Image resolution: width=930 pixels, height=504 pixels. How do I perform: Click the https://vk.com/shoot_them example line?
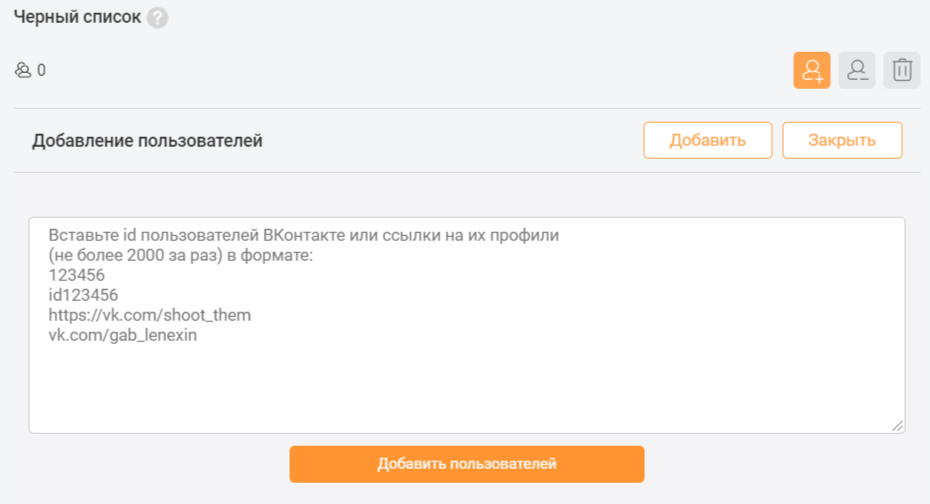pyautogui.click(x=149, y=315)
